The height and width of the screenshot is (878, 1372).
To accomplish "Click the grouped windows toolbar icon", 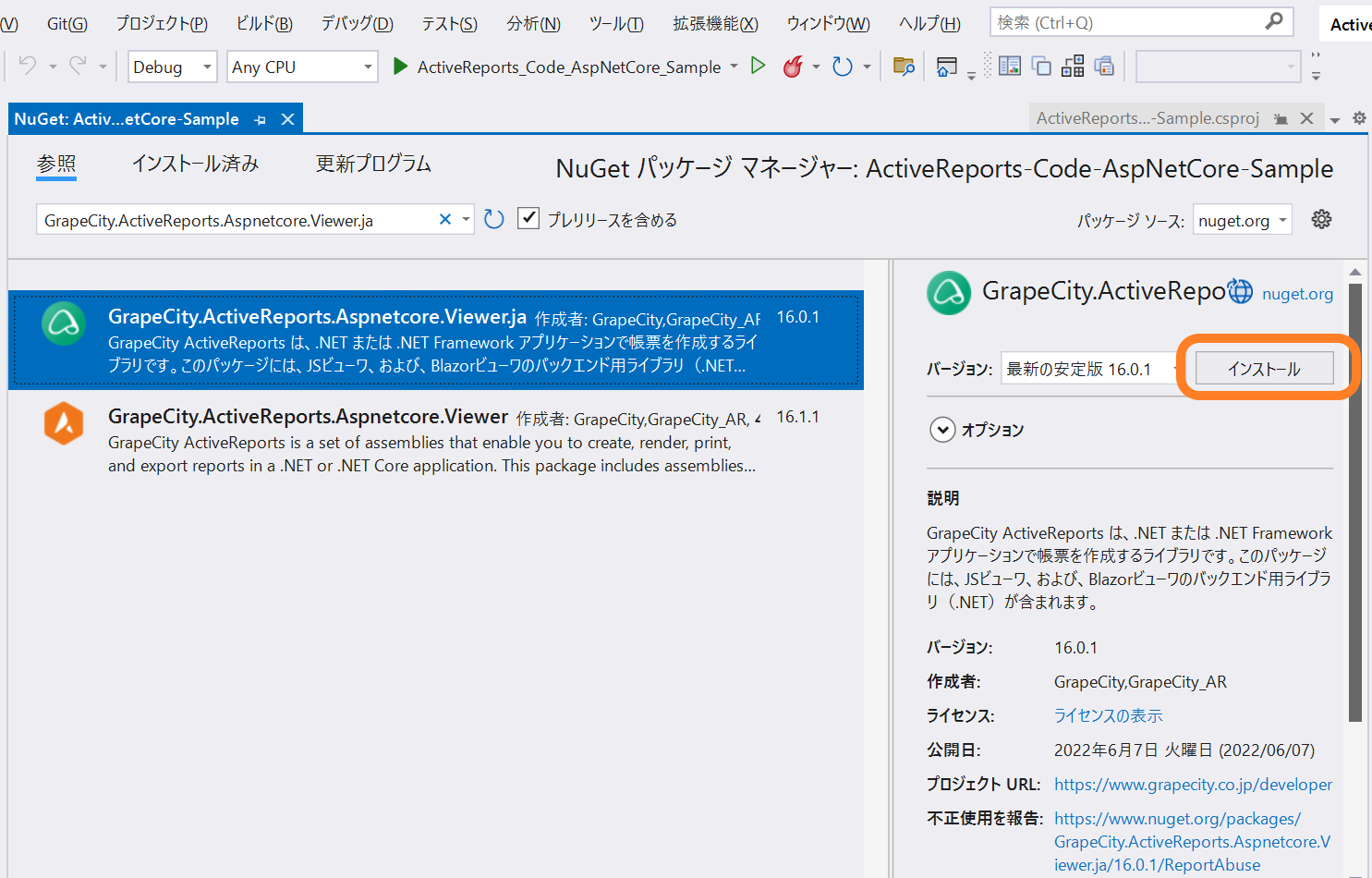I will tap(1104, 67).
